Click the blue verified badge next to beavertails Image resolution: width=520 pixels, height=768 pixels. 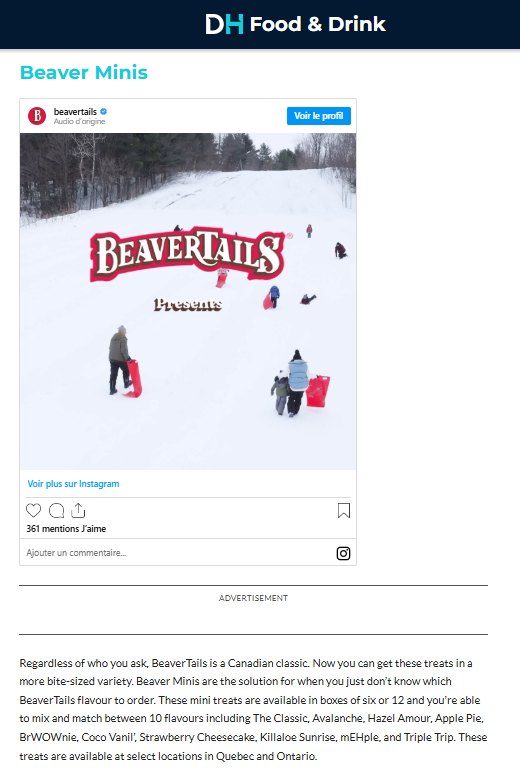[x=103, y=112]
